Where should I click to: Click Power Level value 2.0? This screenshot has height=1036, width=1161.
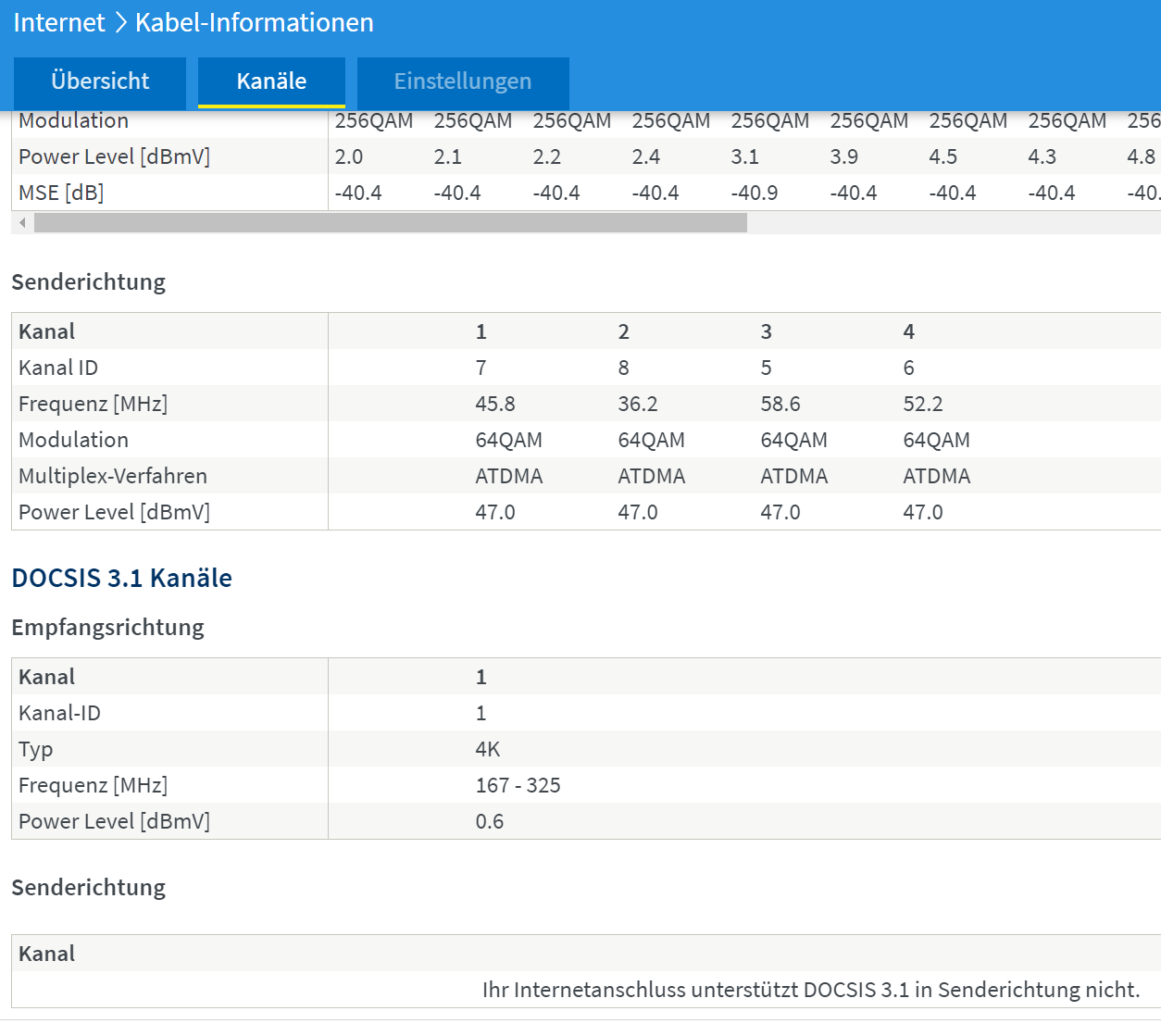click(x=349, y=156)
